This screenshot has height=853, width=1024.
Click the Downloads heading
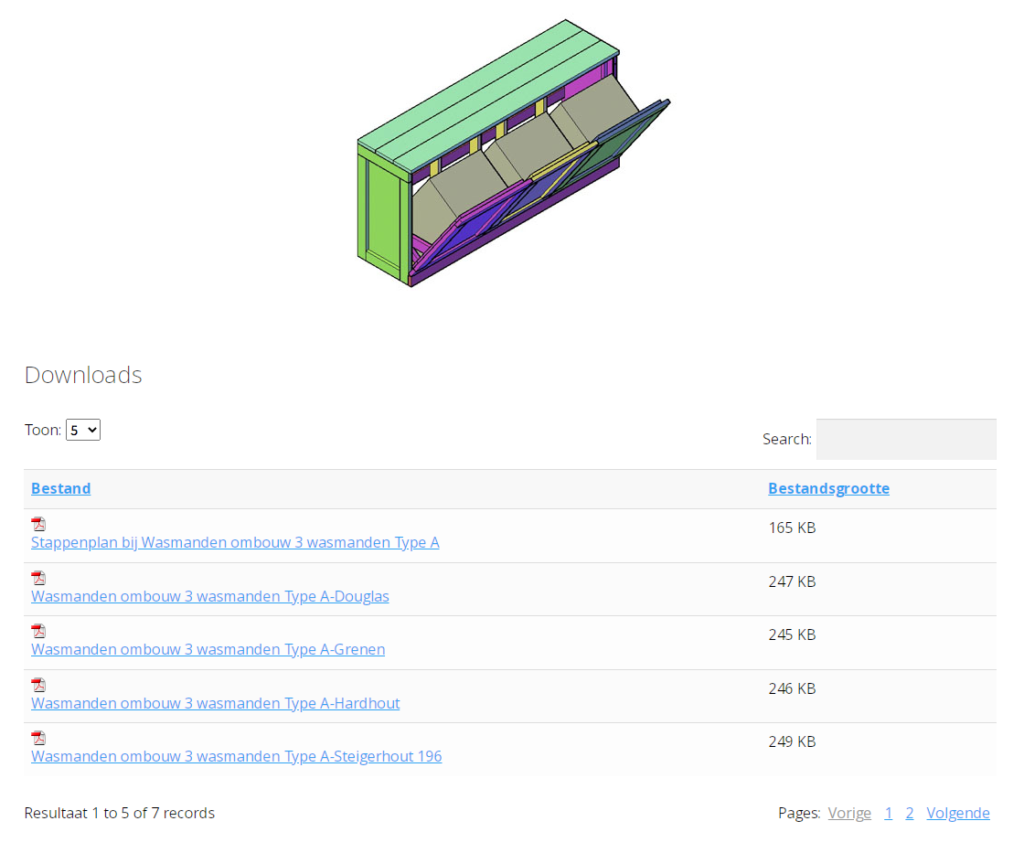[83, 375]
